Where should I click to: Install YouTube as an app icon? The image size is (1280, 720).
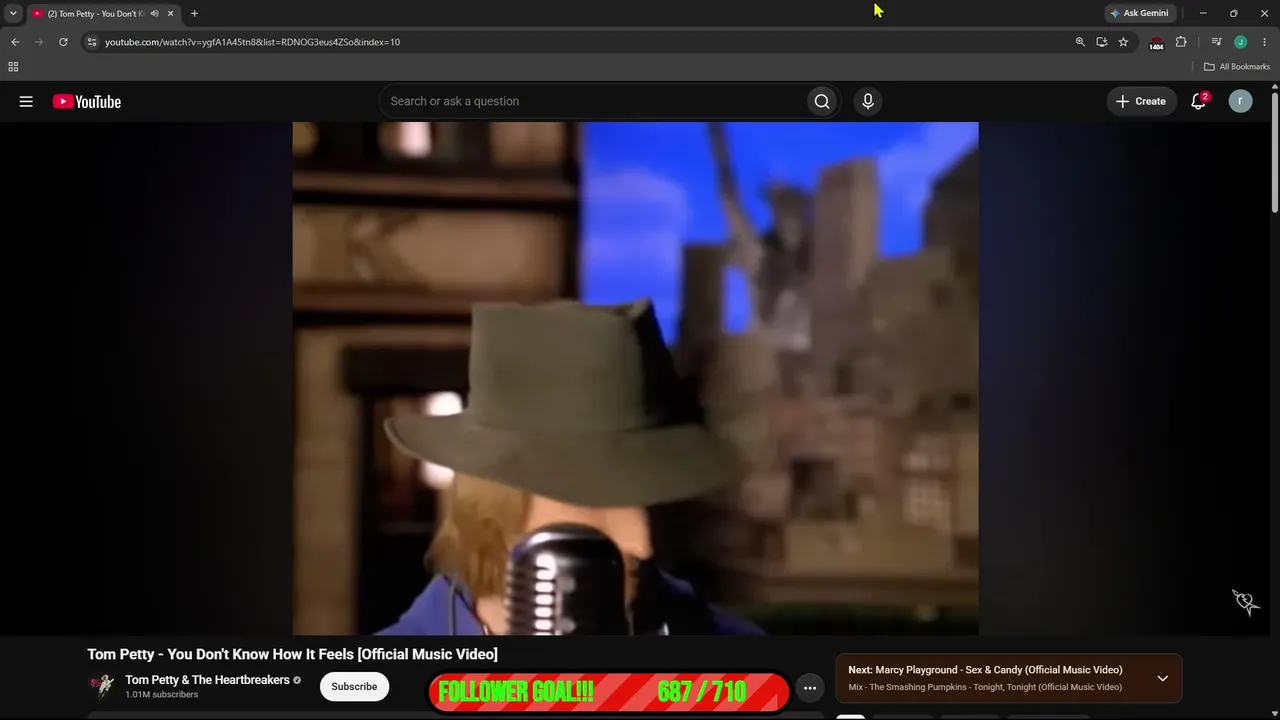pyautogui.click(x=1101, y=42)
